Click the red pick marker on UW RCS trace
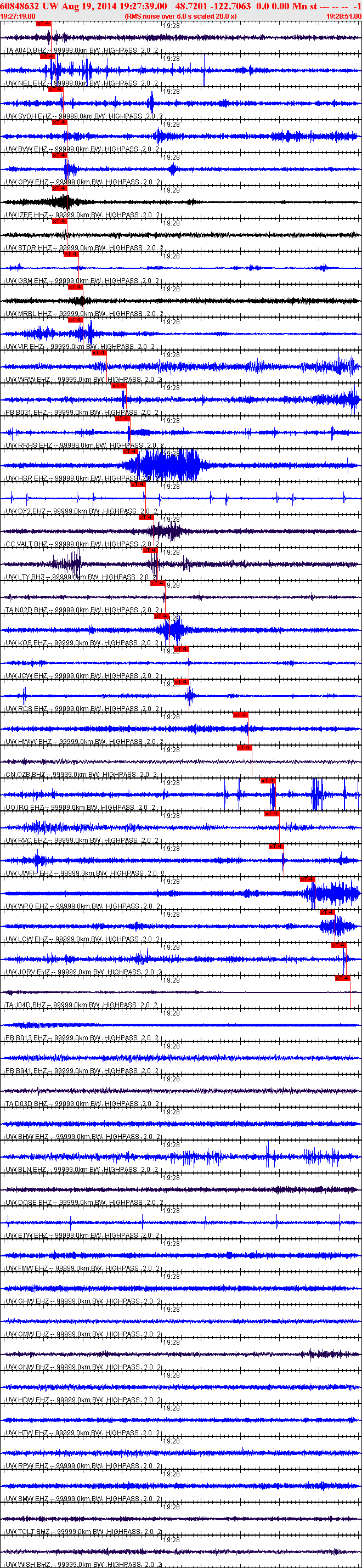The height and width of the screenshot is (1568, 362). coord(182,682)
